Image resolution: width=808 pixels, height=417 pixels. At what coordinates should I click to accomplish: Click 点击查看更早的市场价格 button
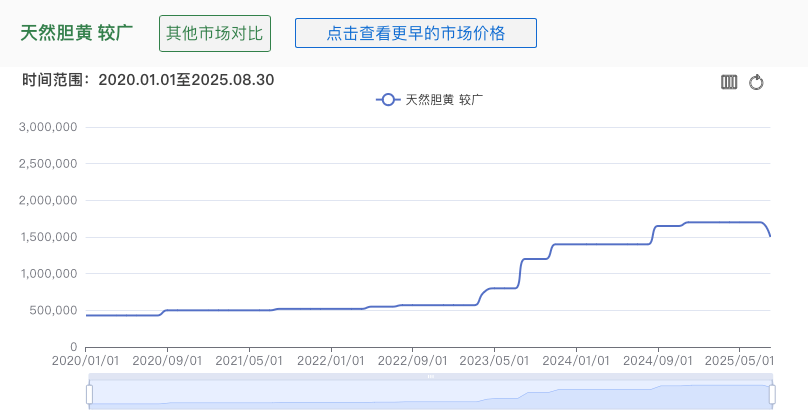pyautogui.click(x=416, y=33)
